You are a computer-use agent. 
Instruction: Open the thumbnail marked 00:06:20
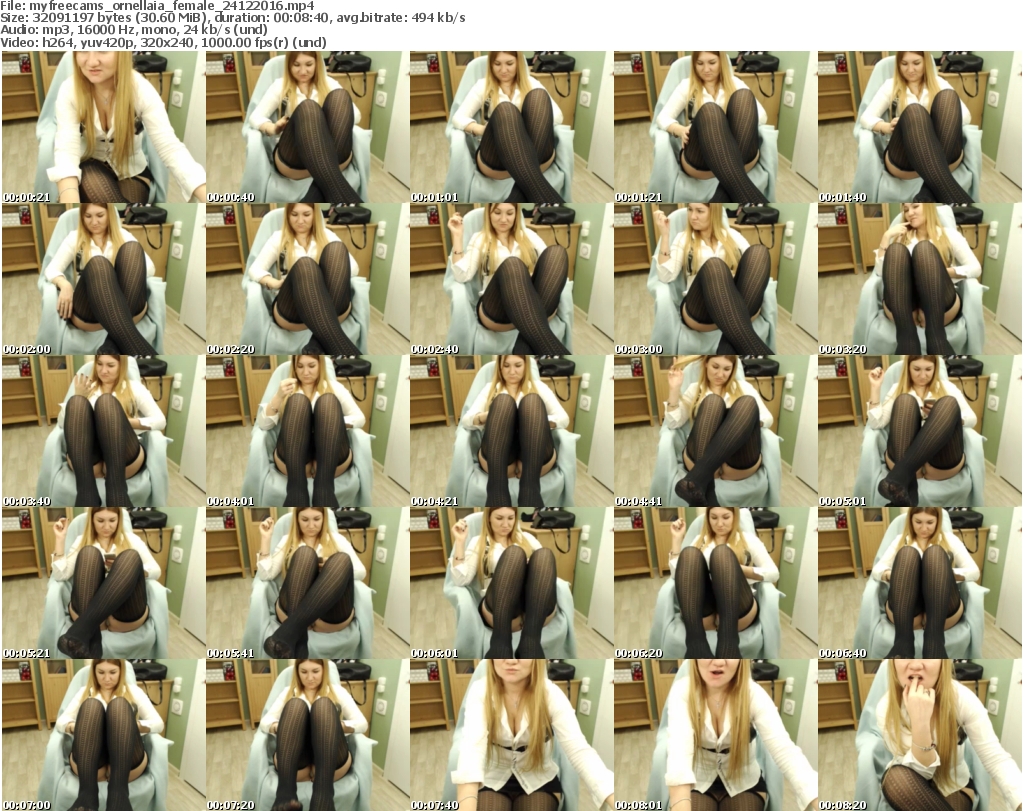click(716, 583)
